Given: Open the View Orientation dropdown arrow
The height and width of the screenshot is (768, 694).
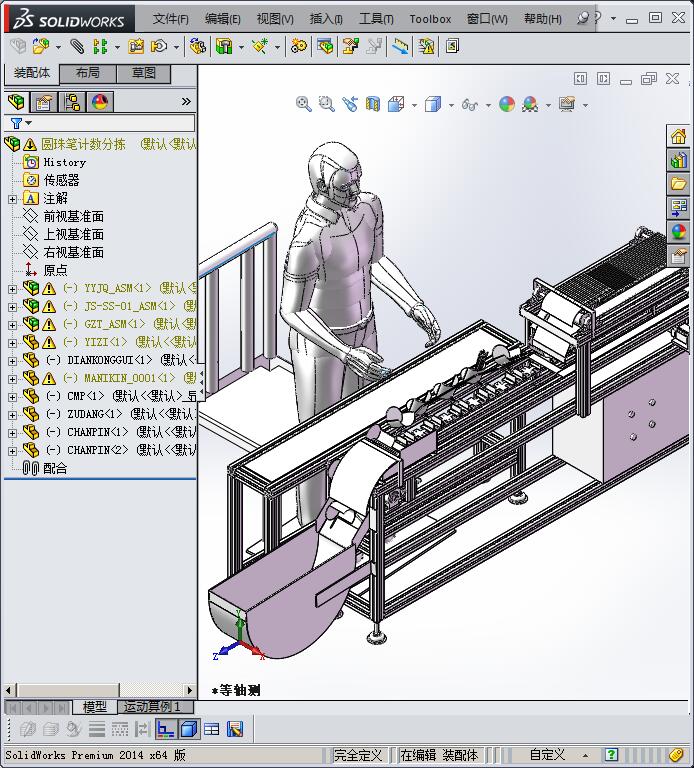Looking at the screenshot, I should [x=414, y=105].
